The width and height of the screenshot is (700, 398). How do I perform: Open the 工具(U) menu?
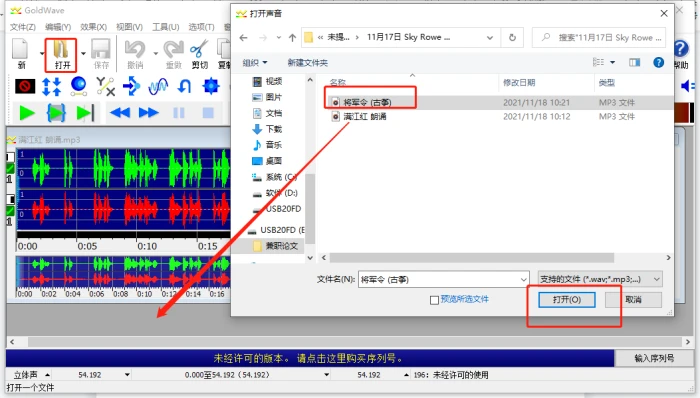click(166, 27)
